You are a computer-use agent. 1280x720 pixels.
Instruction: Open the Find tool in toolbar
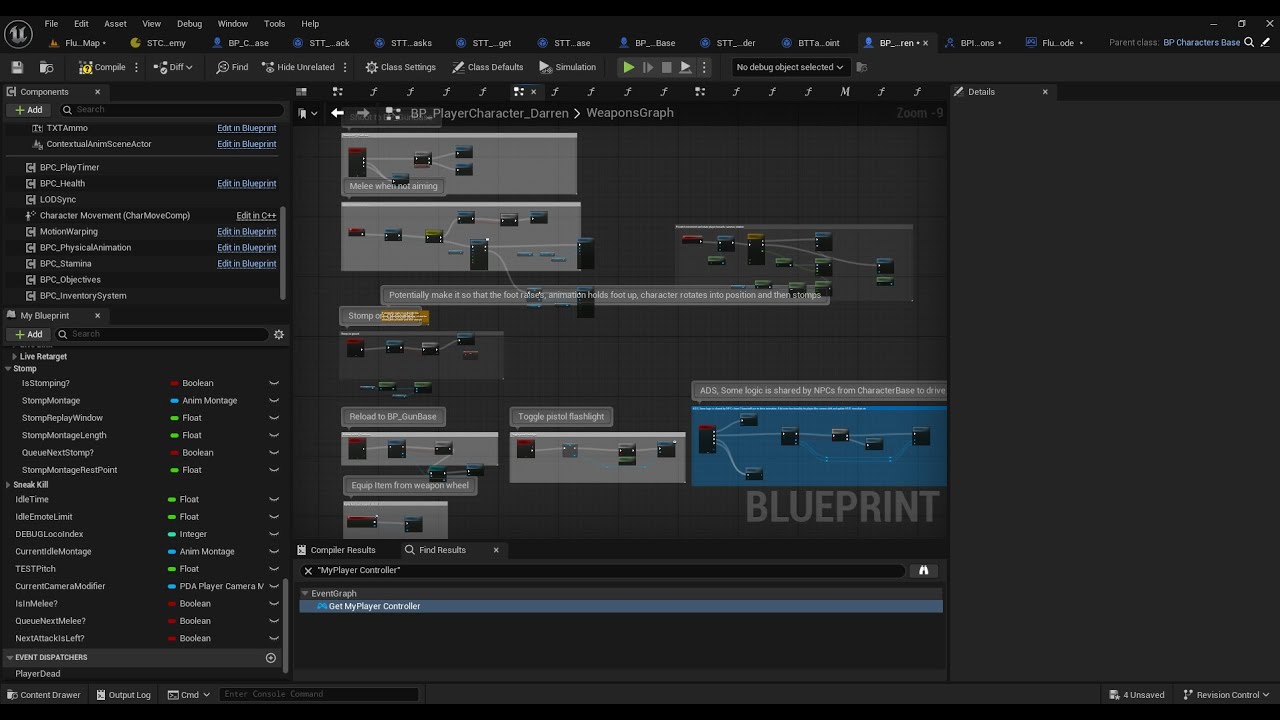click(x=232, y=67)
